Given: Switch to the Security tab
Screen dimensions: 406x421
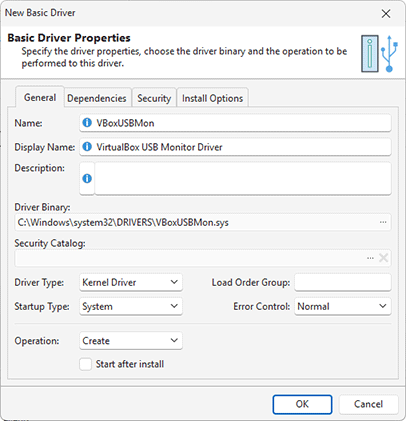Looking at the screenshot, I should tap(154, 98).
